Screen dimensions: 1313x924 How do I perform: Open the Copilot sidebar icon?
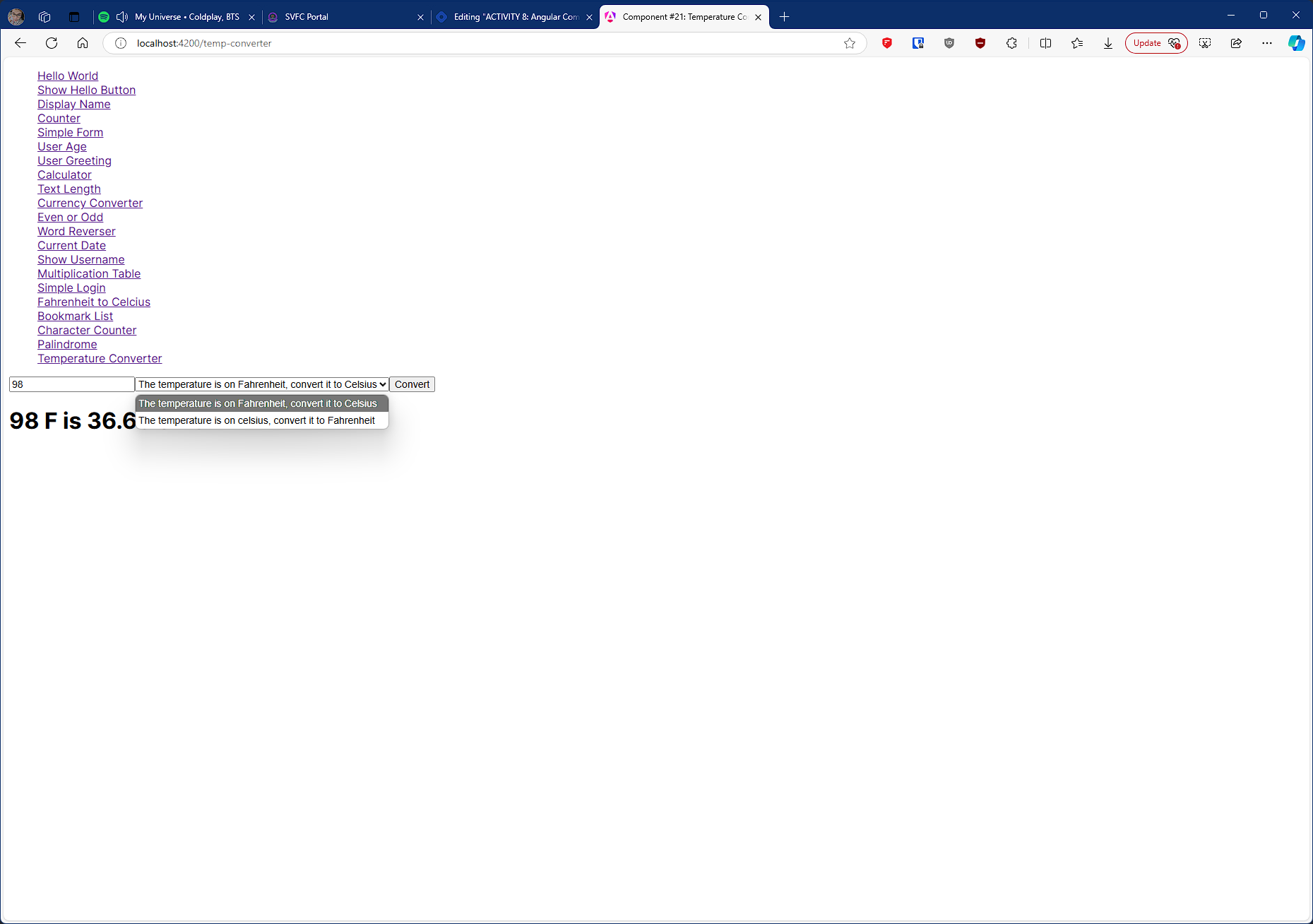tap(1296, 43)
